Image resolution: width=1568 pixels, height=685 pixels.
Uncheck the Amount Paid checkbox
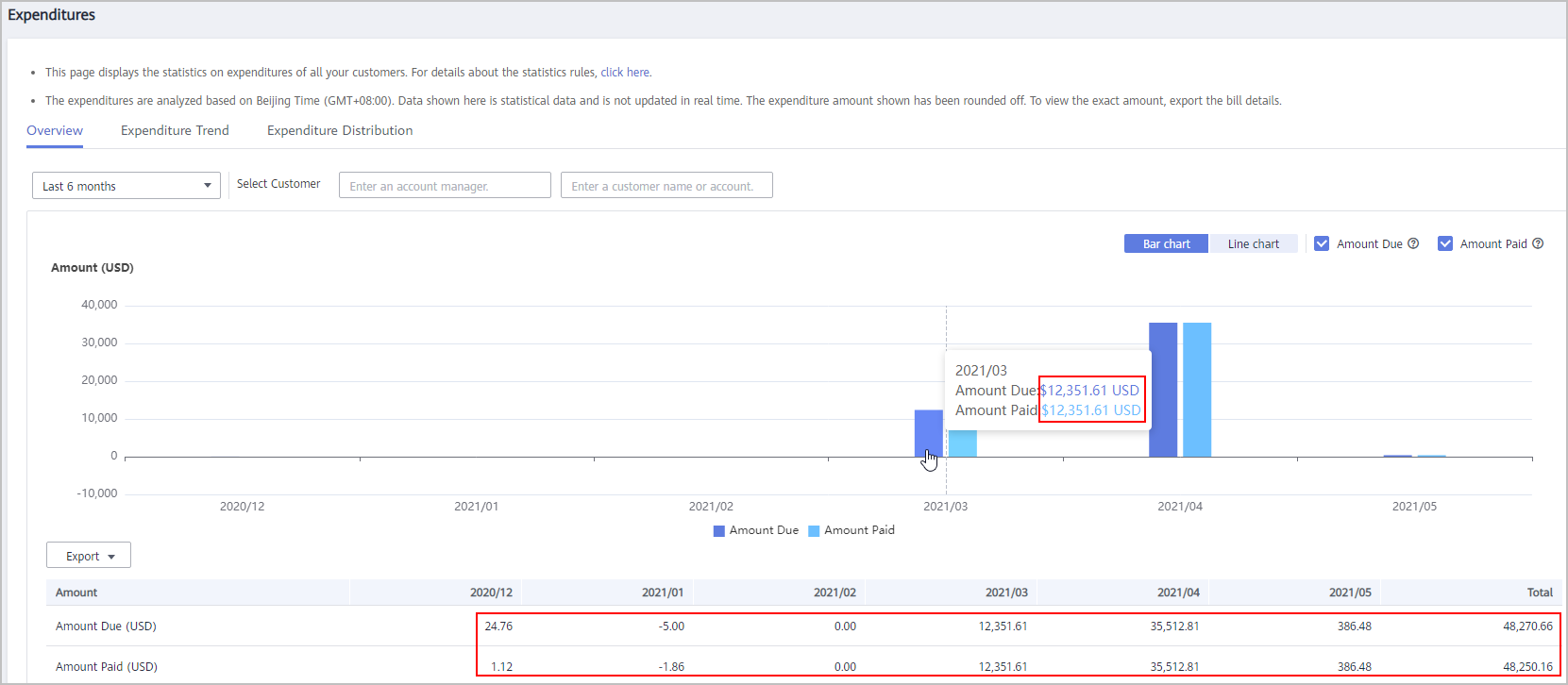pyautogui.click(x=1444, y=243)
